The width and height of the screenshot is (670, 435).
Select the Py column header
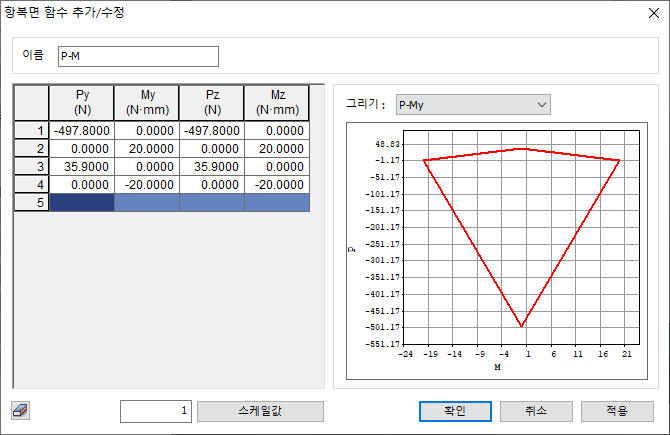[82, 103]
